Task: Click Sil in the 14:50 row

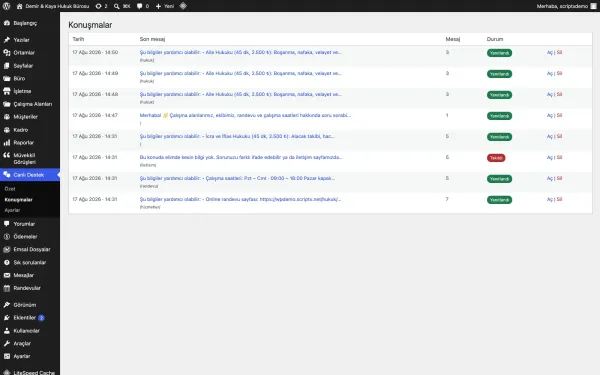Action: point(559,52)
